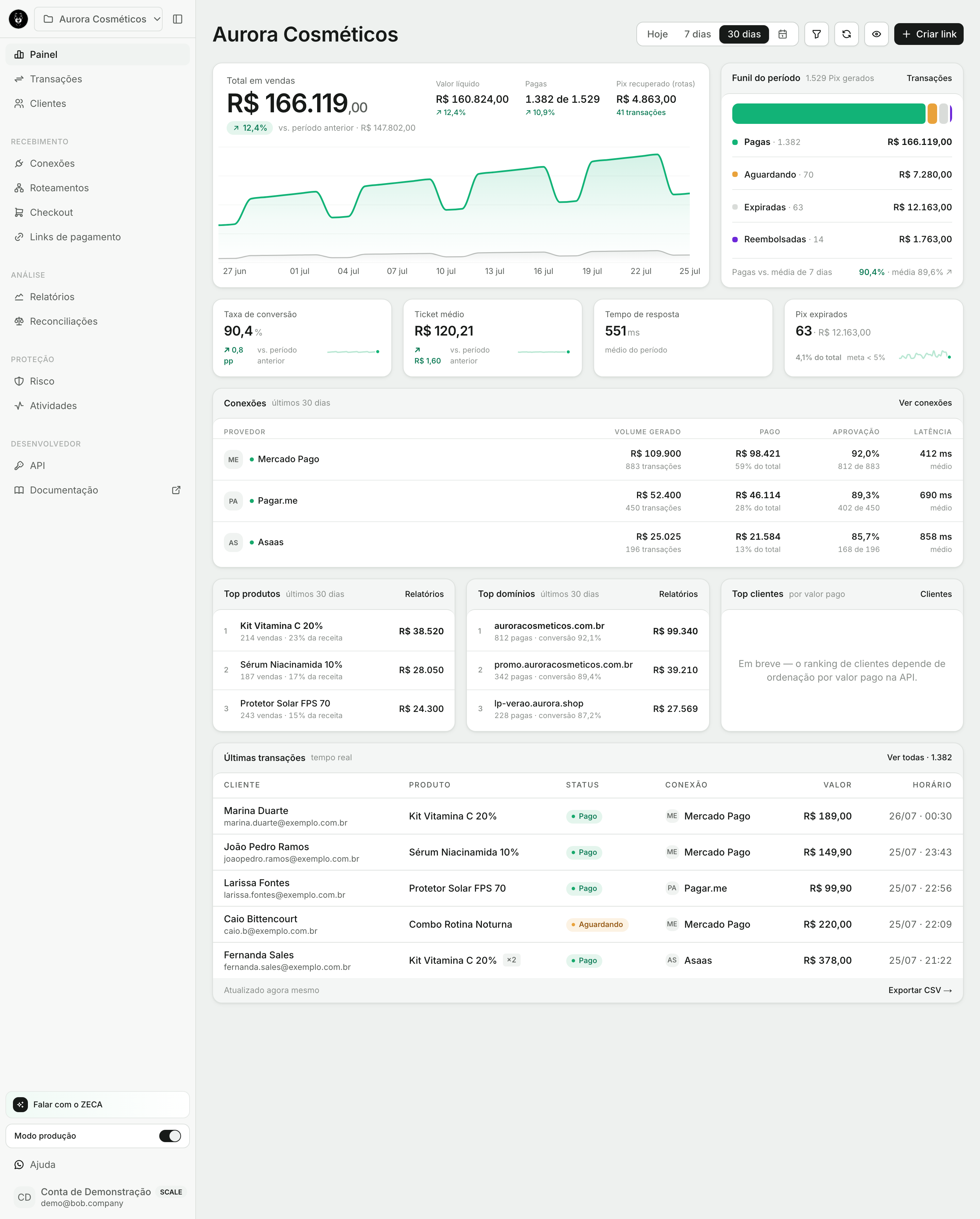Open Relatórios link in Top produtos
980x1219 pixels.
[424, 594]
